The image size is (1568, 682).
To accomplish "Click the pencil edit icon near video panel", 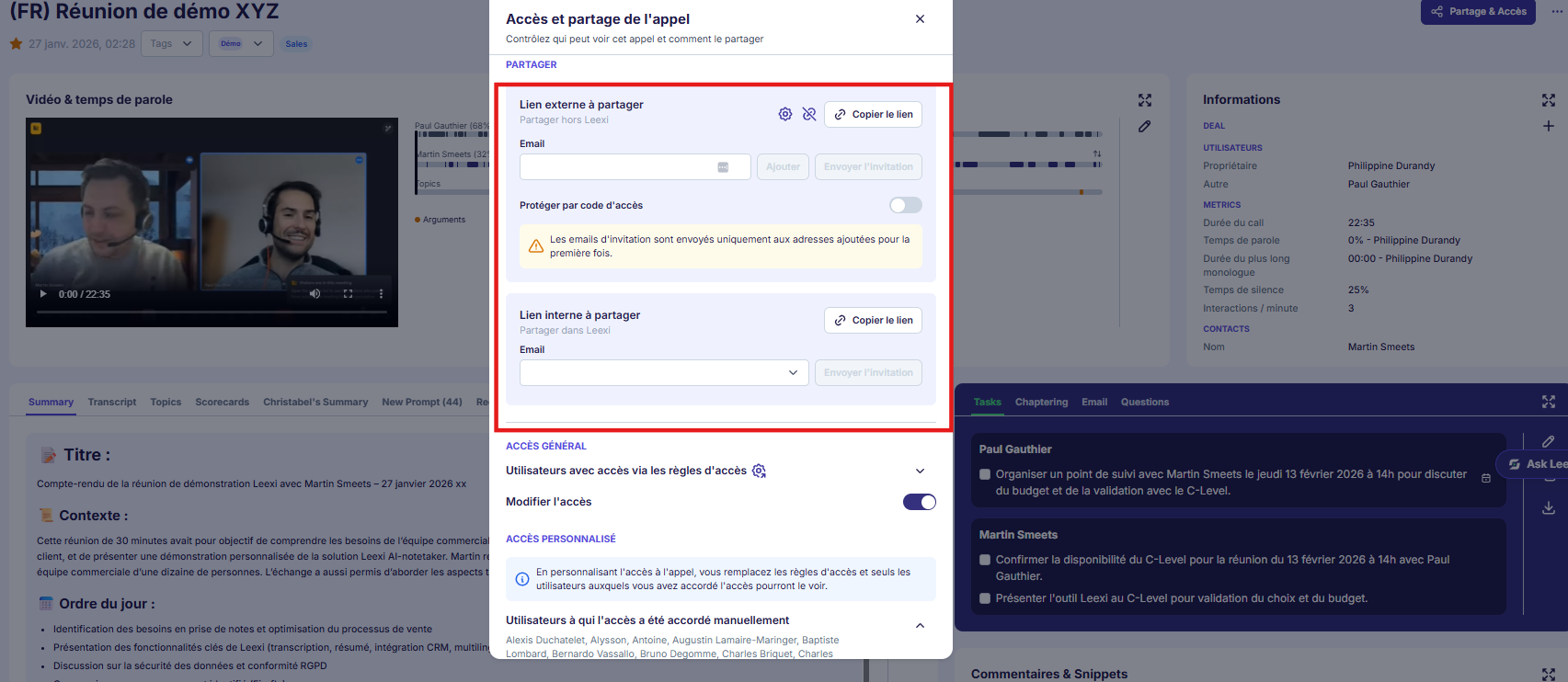I will coord(1144,126).
